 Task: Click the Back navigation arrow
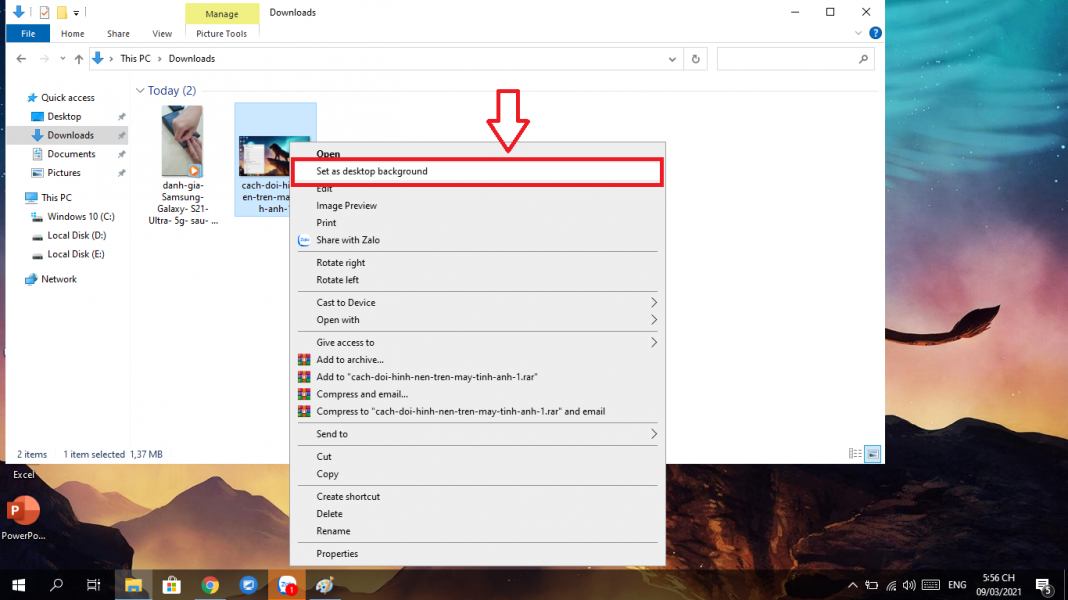tap(21, 59)
